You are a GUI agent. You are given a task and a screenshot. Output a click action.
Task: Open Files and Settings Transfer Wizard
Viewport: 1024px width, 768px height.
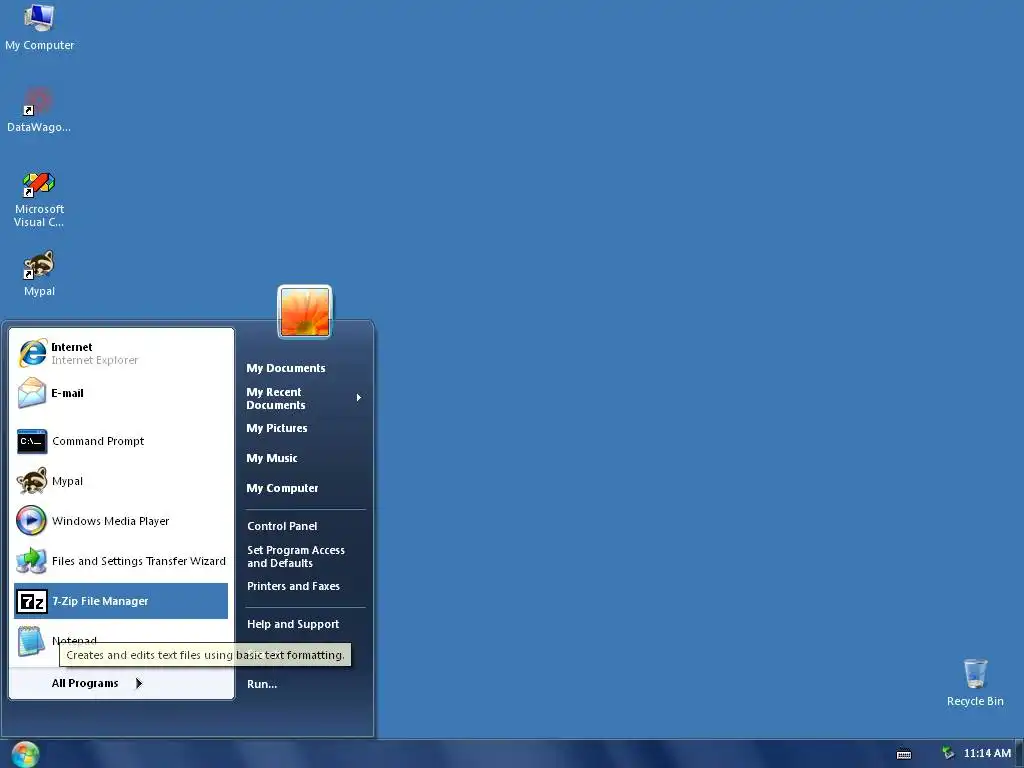121,561
